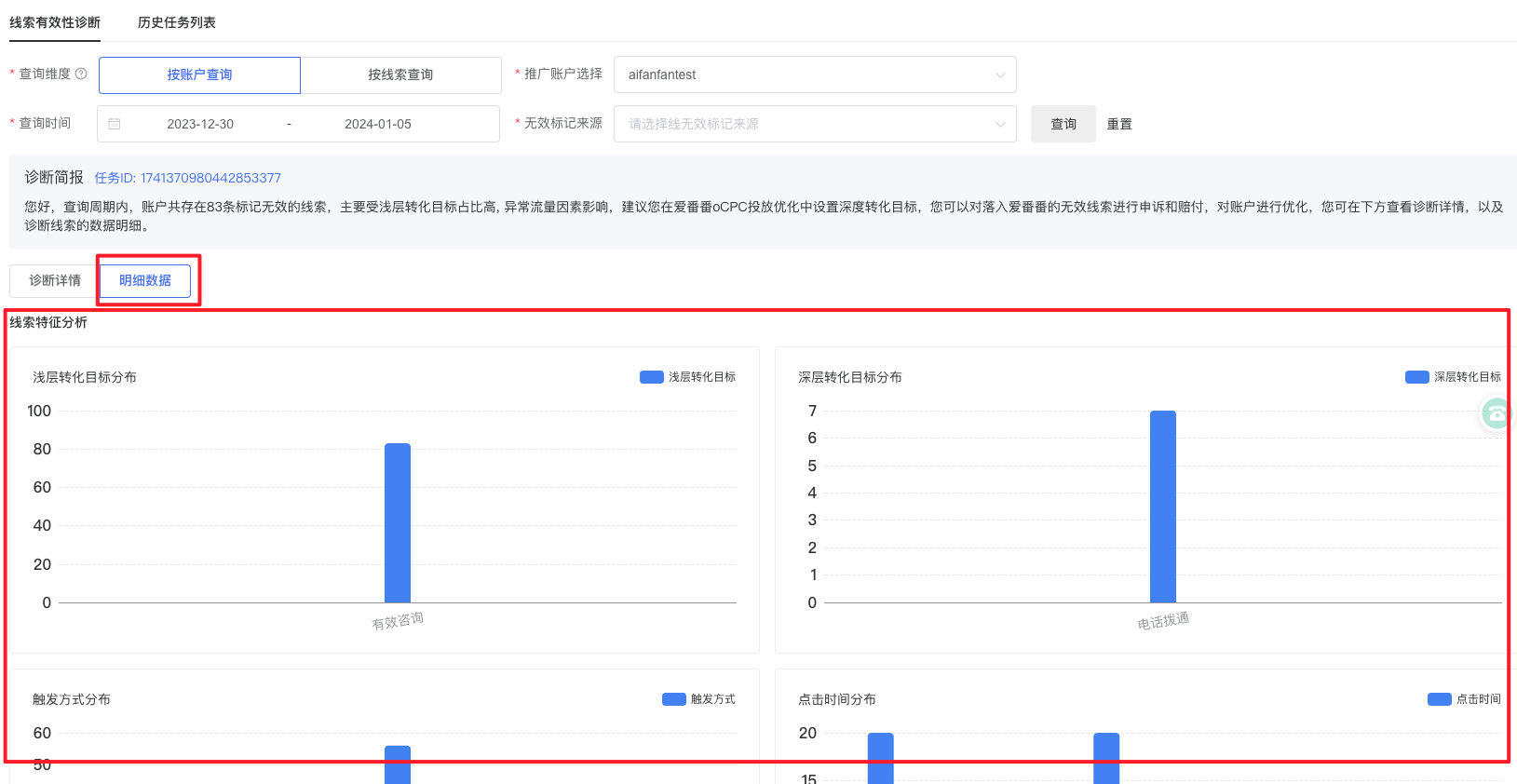Open the 线索有效性诊断 tab
This screenshot has height=784, width=1517.
click(x=55, y=22)
